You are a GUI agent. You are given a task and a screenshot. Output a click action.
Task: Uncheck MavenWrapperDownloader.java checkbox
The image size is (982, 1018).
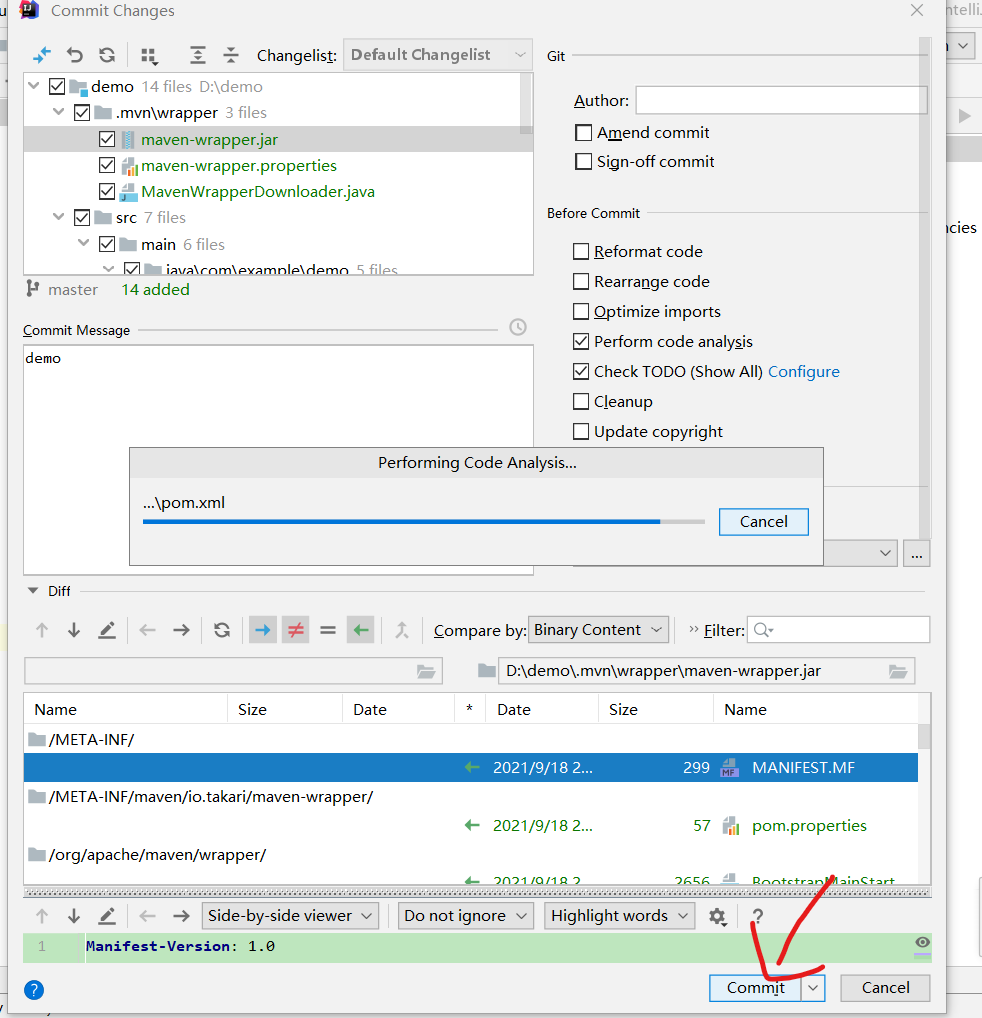(107, 192)
